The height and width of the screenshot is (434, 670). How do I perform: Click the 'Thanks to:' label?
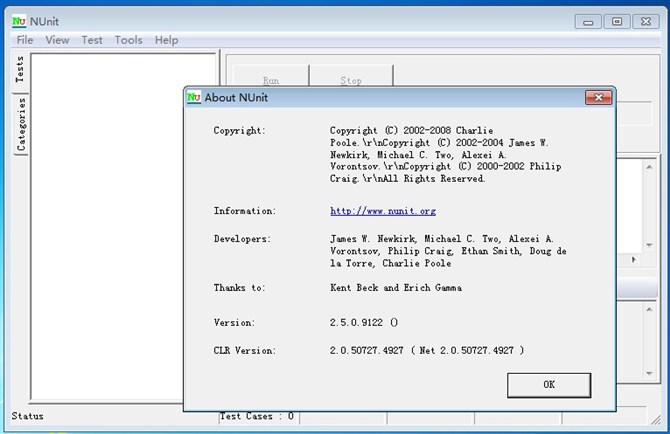coord(239,288)
